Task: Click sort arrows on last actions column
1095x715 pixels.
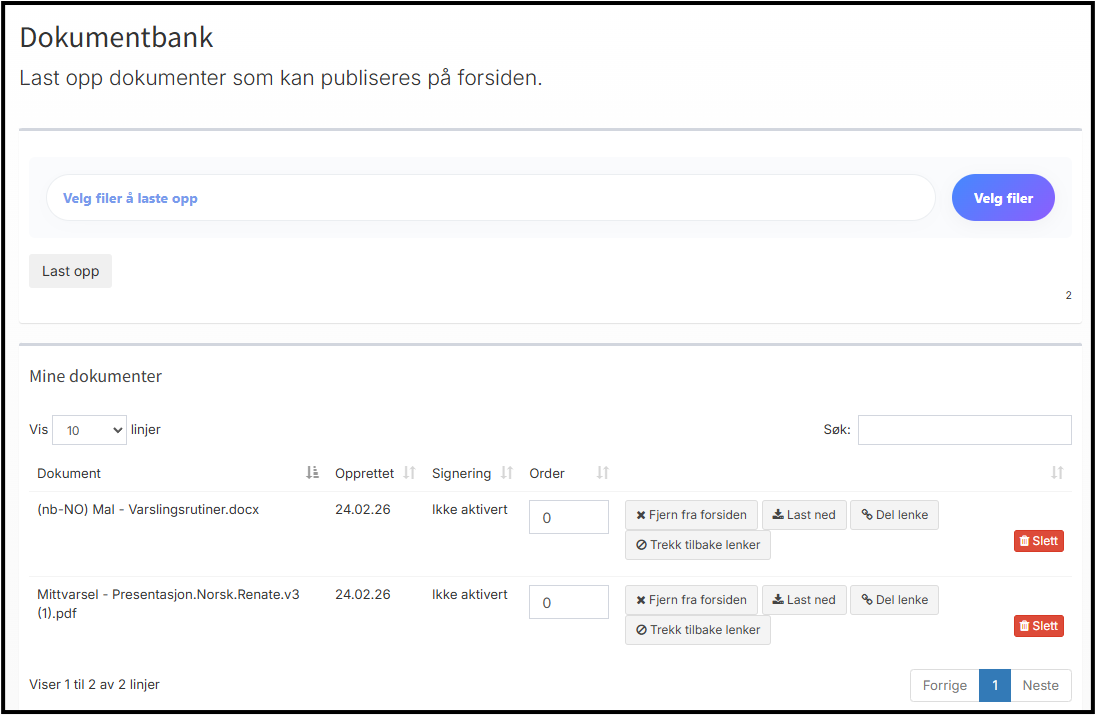Action: [1057, 473]
